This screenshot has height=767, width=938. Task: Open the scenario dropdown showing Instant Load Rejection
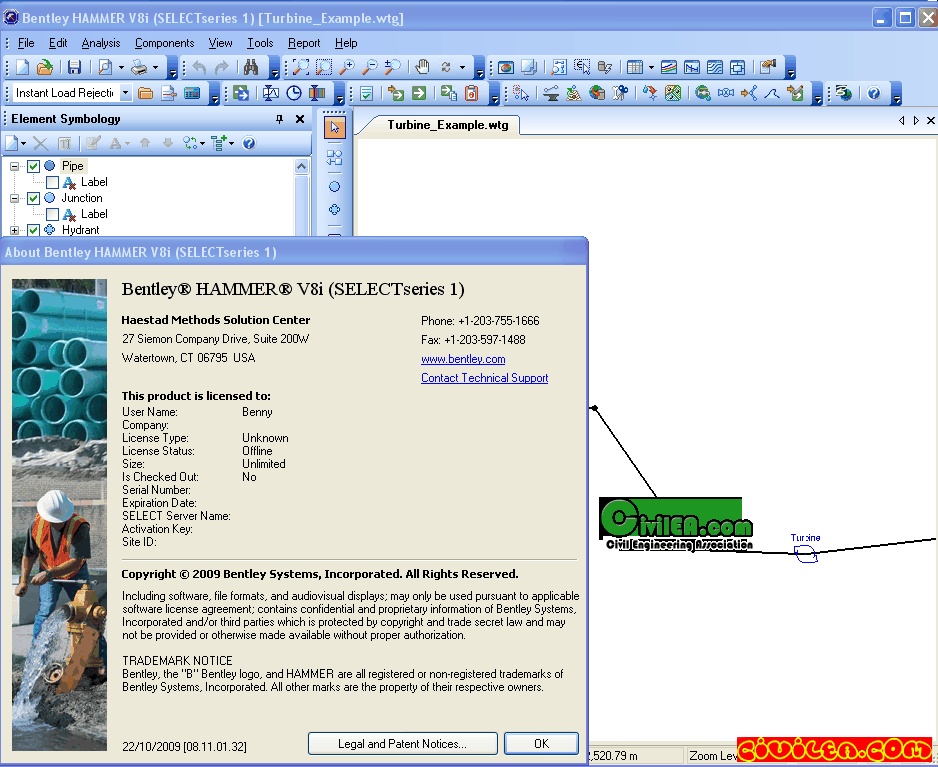click(x=125, y=93)
